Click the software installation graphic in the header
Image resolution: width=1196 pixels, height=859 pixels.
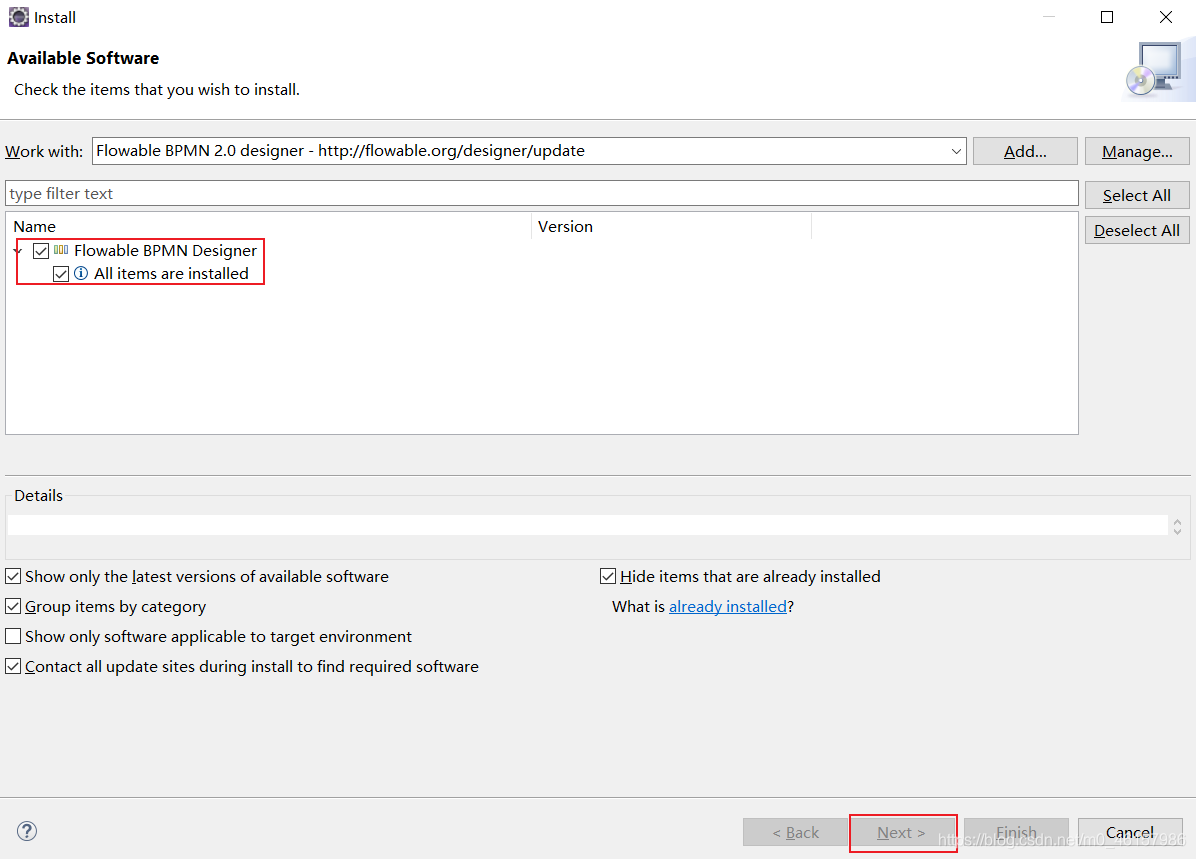click(1156, 68)
